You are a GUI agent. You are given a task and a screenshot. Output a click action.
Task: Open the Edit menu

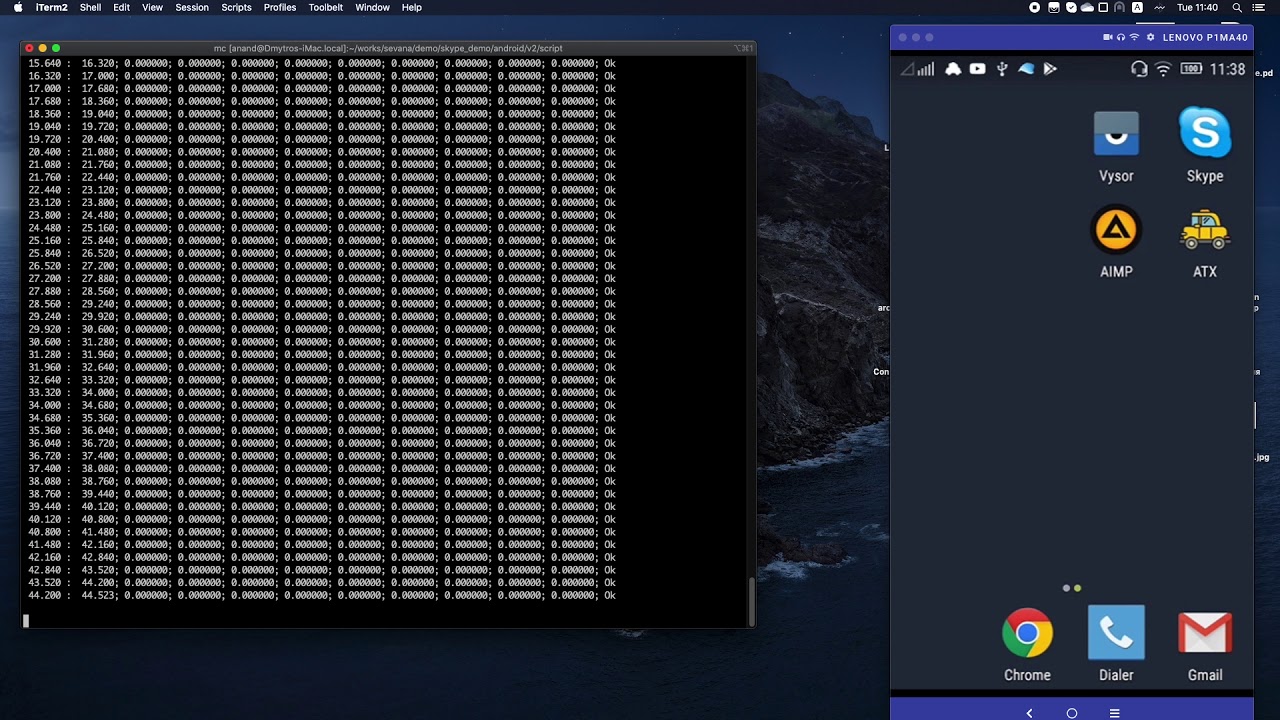pos(121,7)
